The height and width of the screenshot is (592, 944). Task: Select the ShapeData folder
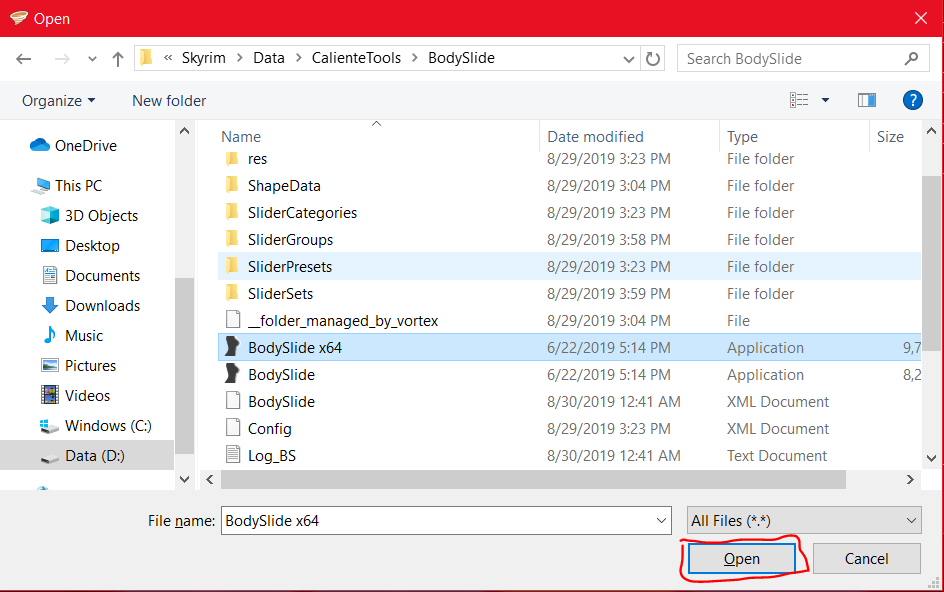pyautogui.click(x=569, y=185)
